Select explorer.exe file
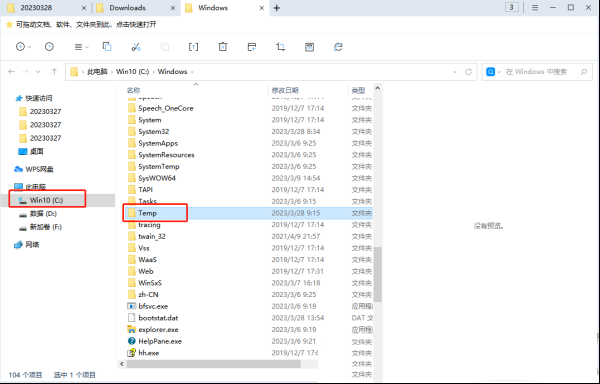The width and height of the screenshot is (600, 384). coord(158,330)
